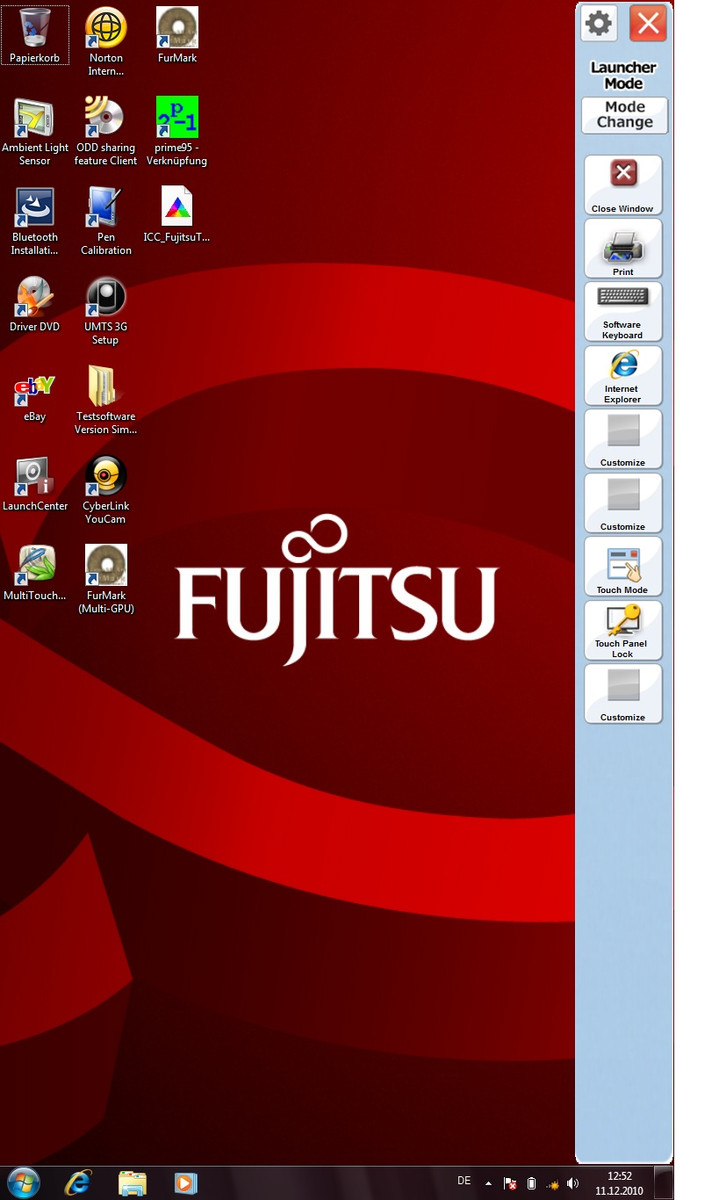Image resolution: width=719 pixels, height=1200 pixels.
Task: Open the LaunchCenter shortcut
Action: coord(35,484)
